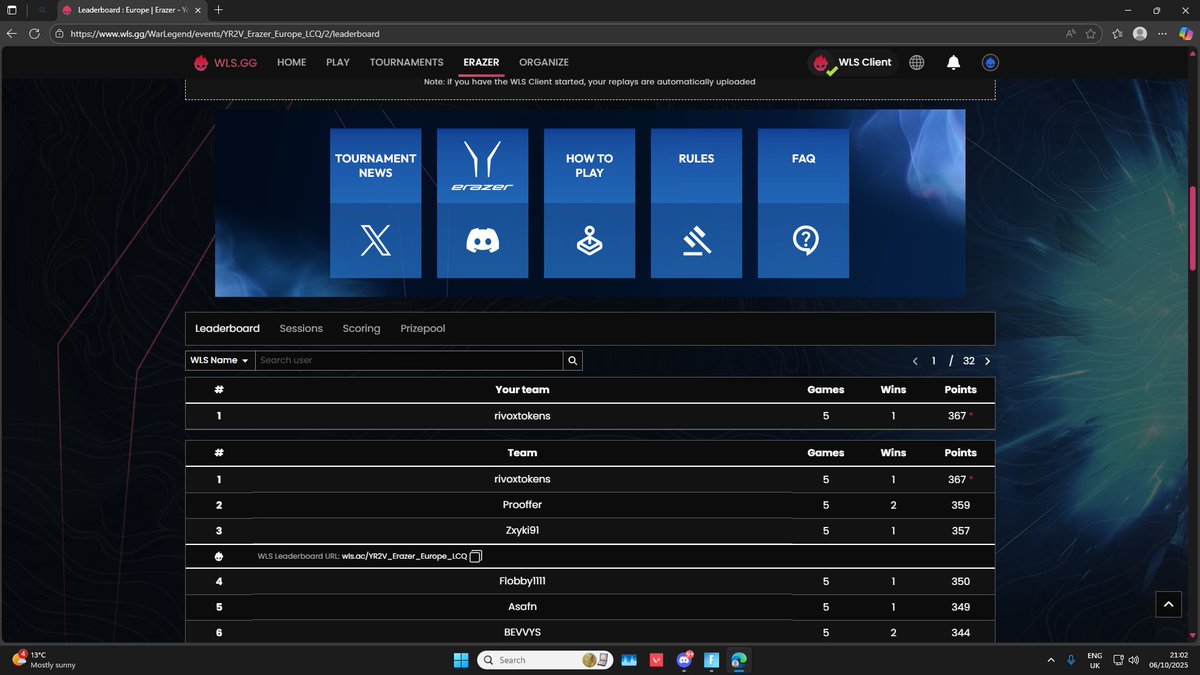
Task: Open the gavel Rules icon
Action: [696, 241]
